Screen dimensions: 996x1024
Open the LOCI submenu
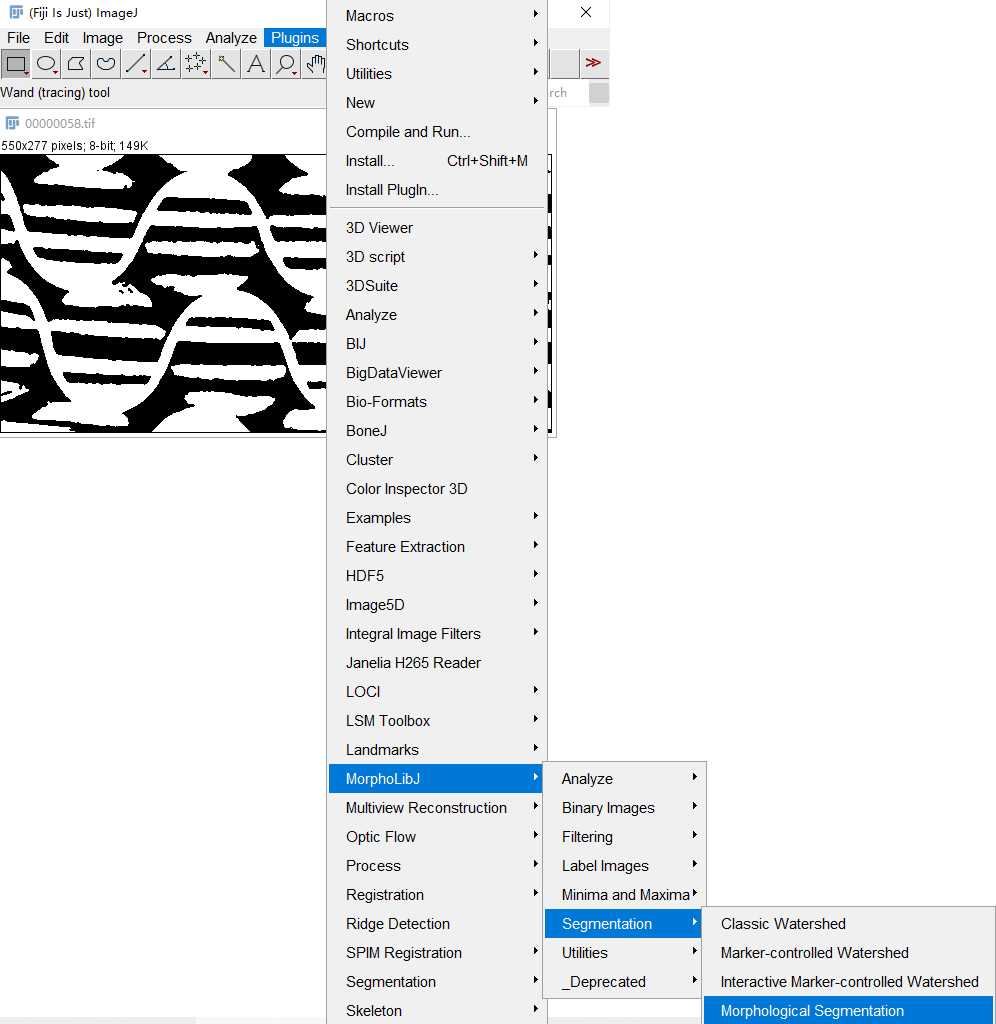coord(436,692)
